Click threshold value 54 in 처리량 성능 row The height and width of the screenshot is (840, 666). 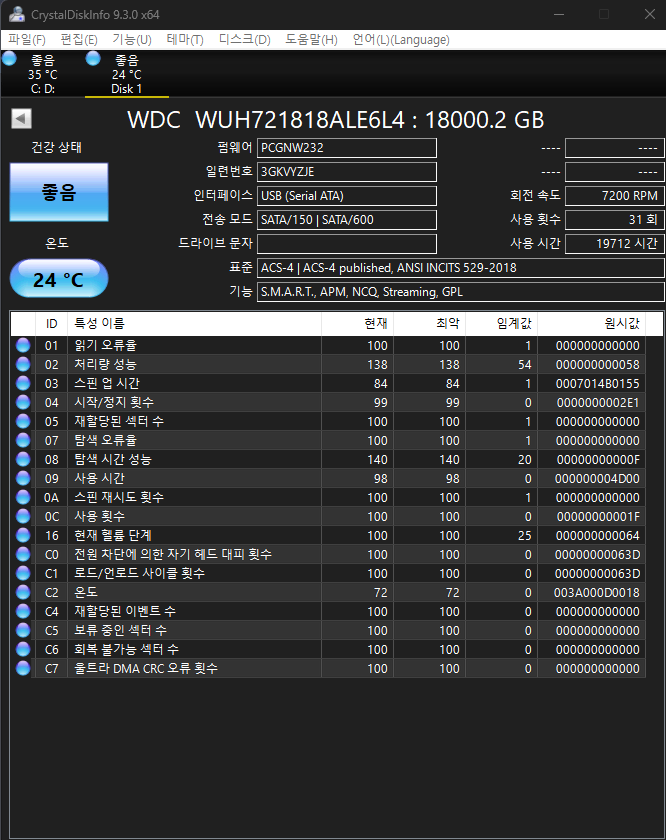(525, 364)
